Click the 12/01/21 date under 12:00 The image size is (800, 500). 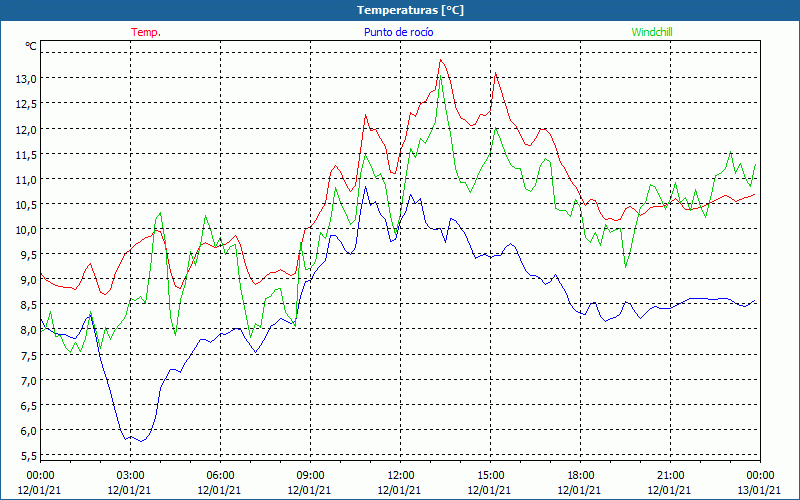coord(399,490)
